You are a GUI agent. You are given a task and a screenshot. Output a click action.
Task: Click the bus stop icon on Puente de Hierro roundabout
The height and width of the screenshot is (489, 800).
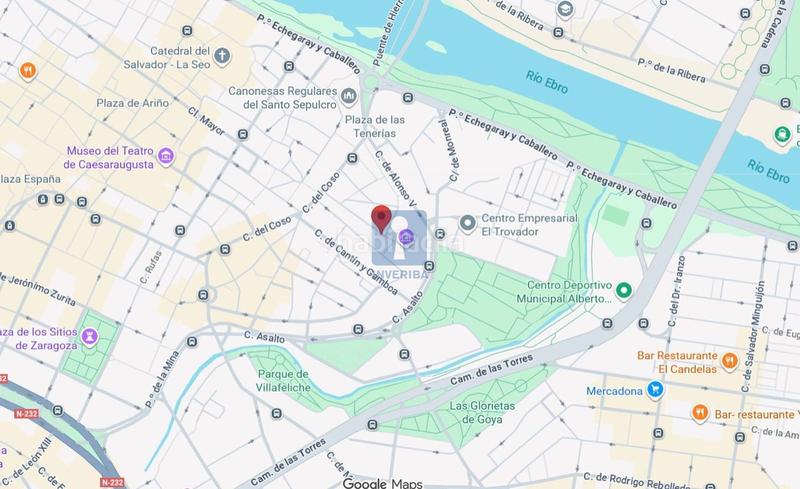click(x=407, y=97)
